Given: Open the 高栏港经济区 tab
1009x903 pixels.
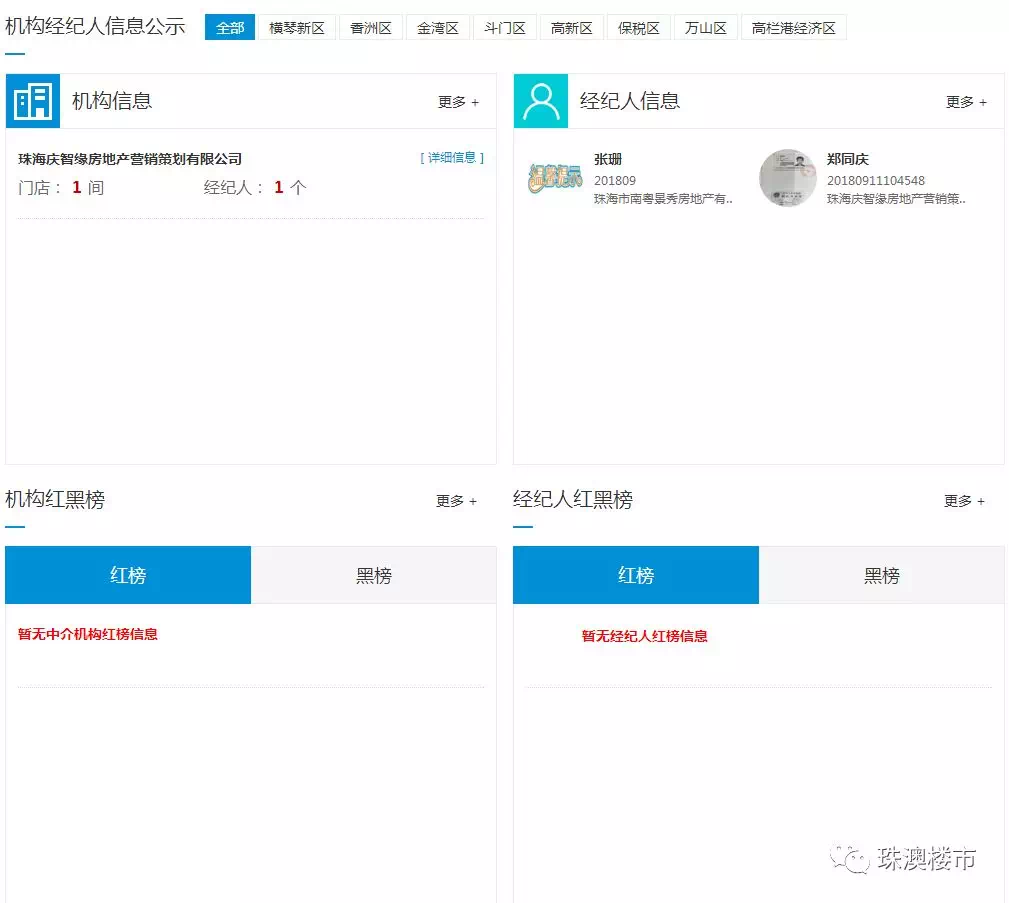Looking at the screenshot, I should (794, 28).
